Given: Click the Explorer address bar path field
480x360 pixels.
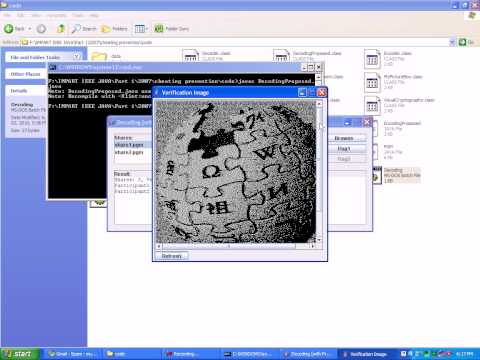Looking at the screenshot, I should pyautogui.click(x=235, y=42).
